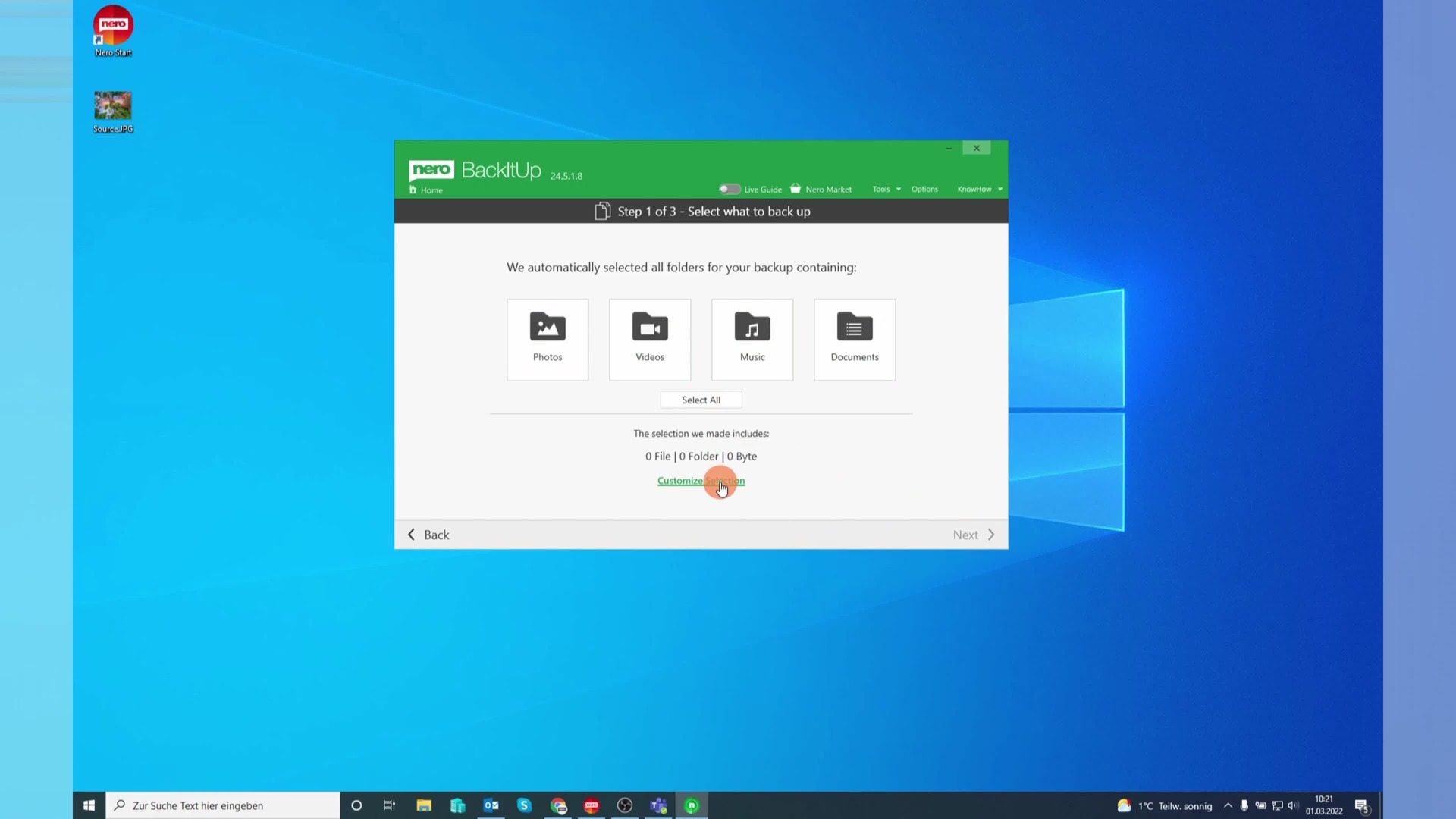Screen dimensions: 1456x819
Task: Open OBS Studio from the taskbar
Action: coord(625,805)
